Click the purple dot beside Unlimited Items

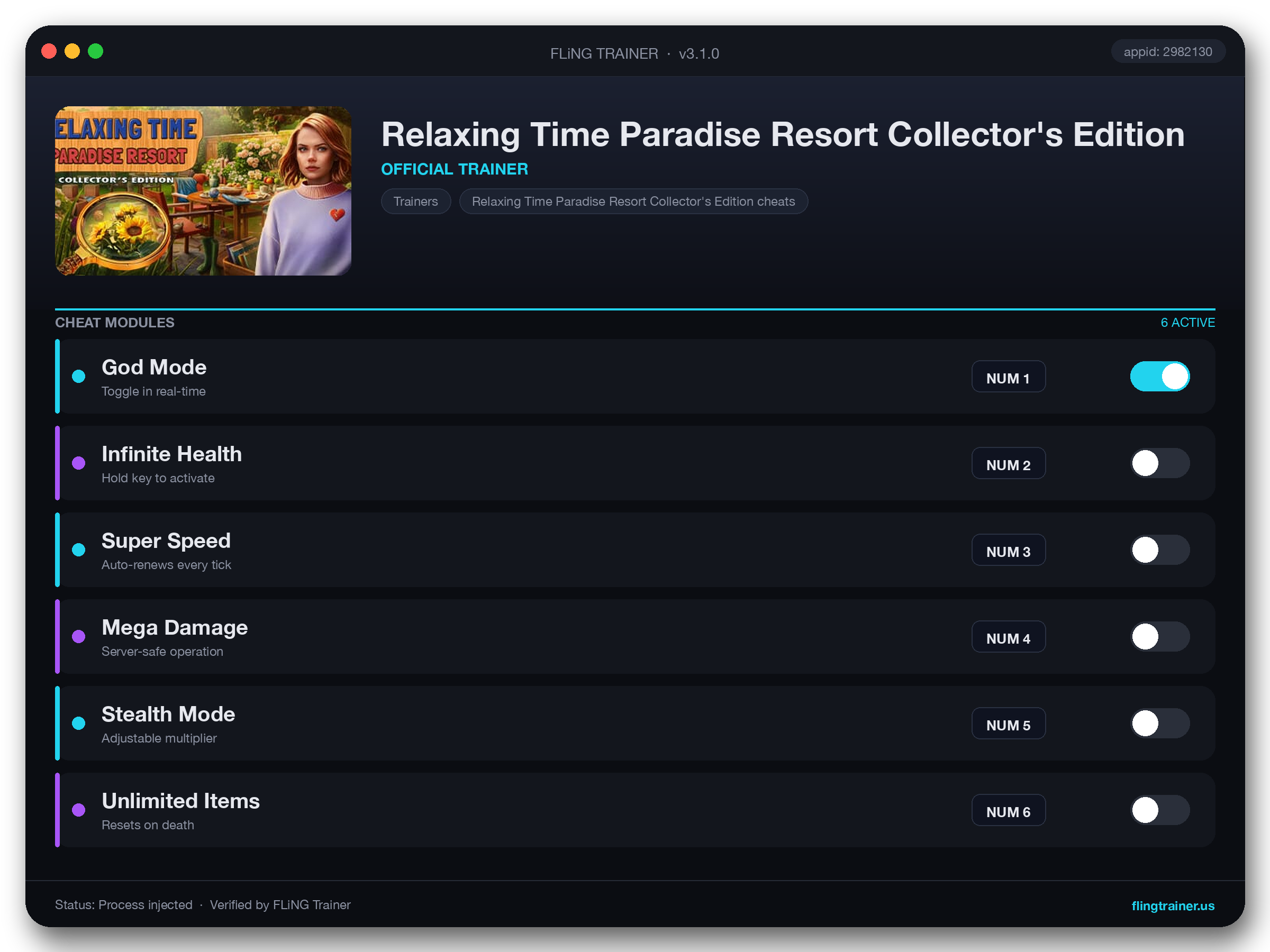[79, 810]
